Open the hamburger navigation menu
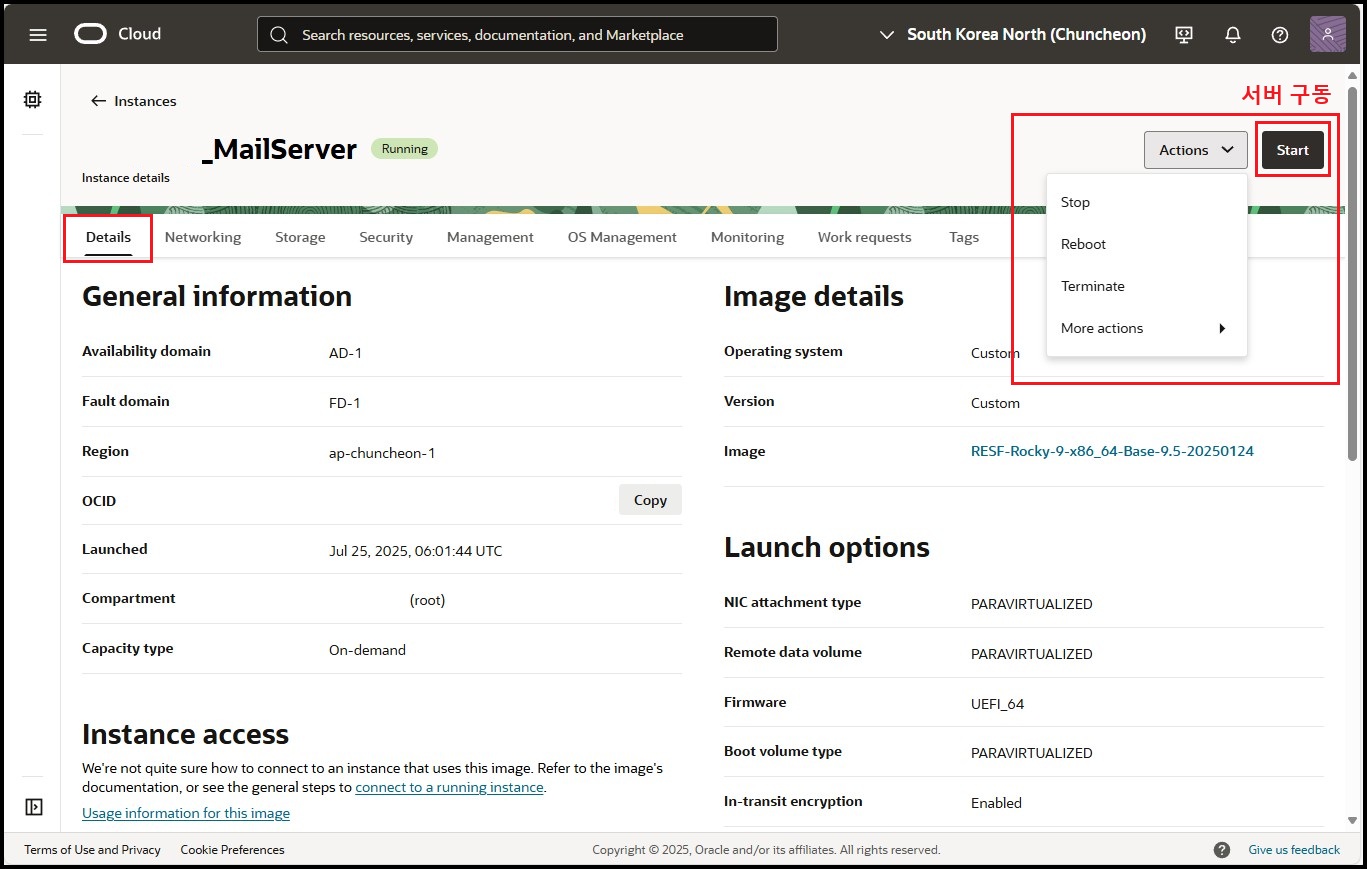Image resolution: width=1367 pixels, height=869 pixels. (x=38, y=34)
